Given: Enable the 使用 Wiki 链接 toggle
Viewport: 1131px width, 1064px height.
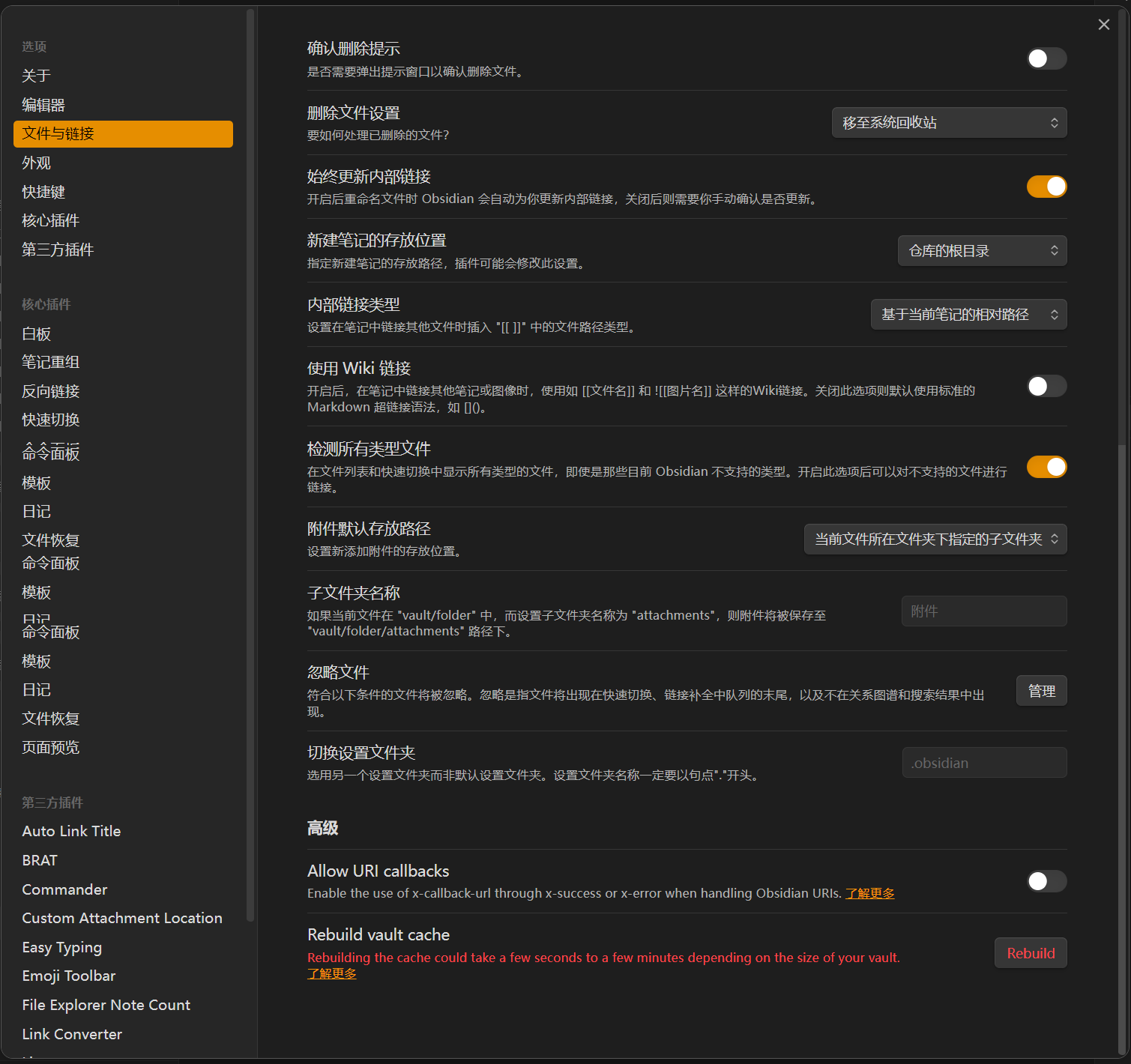Looking at the screenshot, I should click(1046, 386).
